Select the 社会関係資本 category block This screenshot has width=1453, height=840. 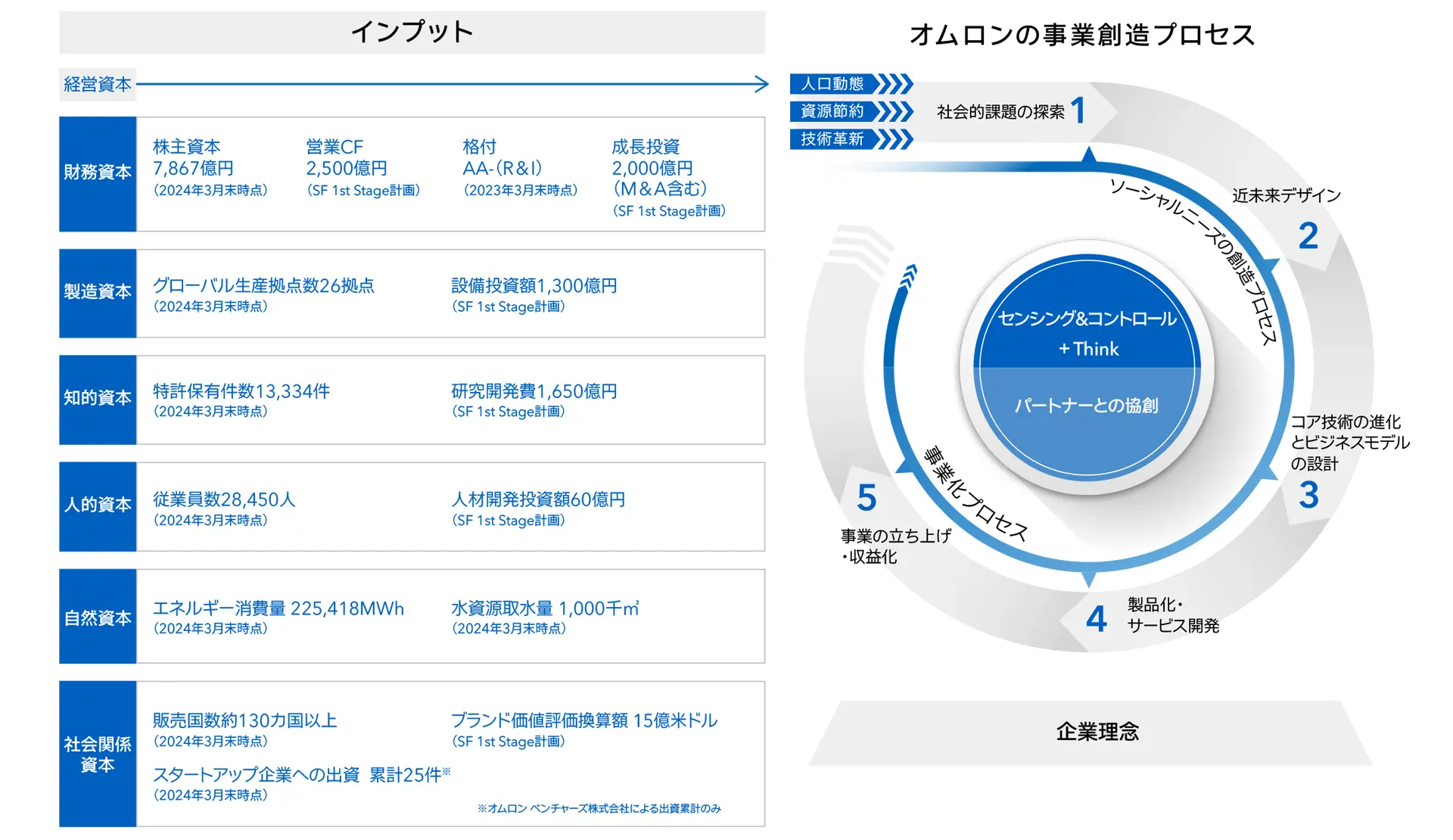coord(98,754)
